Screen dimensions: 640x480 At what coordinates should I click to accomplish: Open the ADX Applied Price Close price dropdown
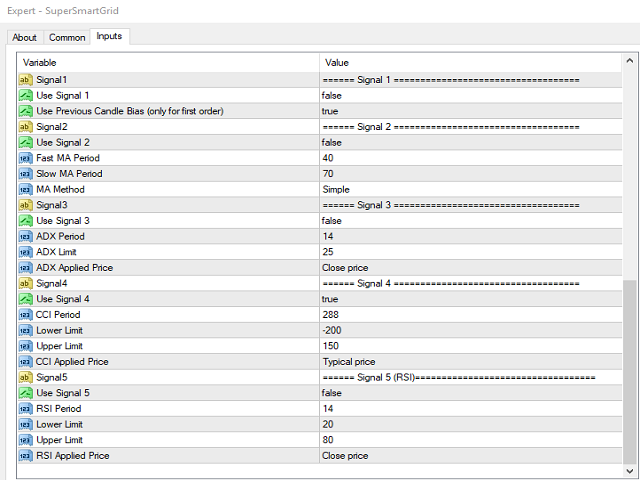[x=471, y=268]
